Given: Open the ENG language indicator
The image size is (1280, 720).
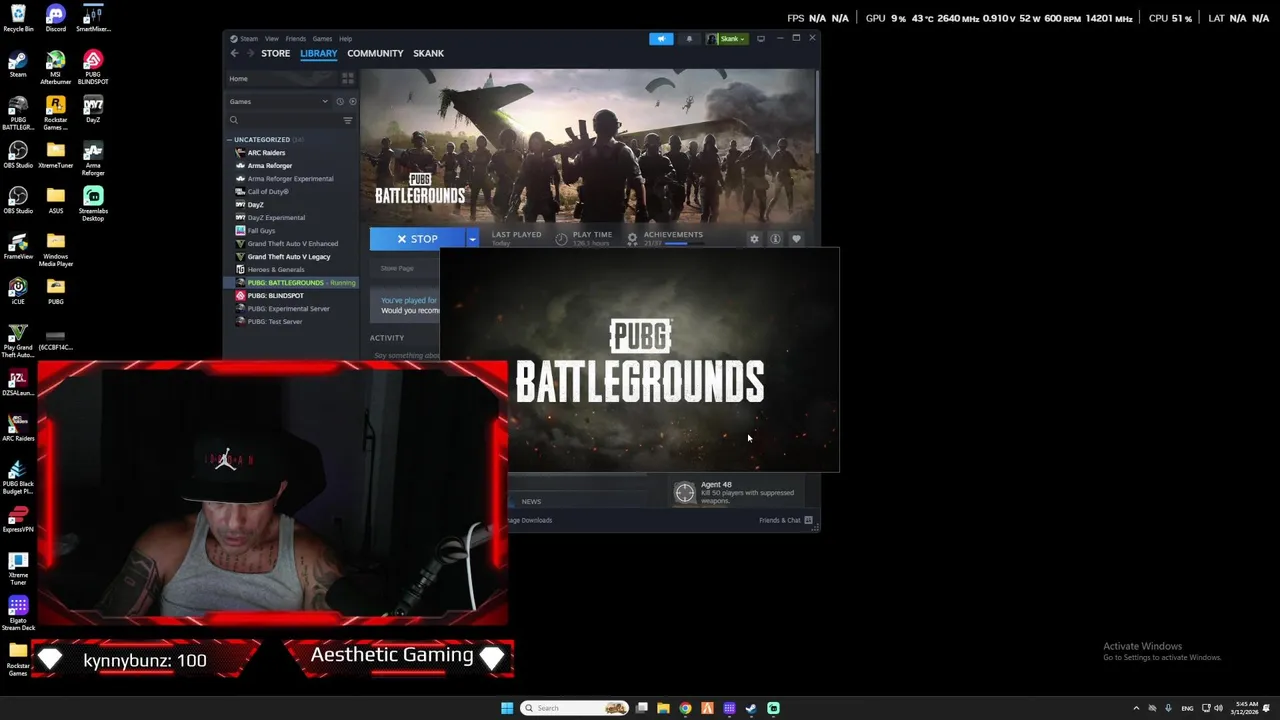Looking at the screenshot, I should coord(1187,708).
